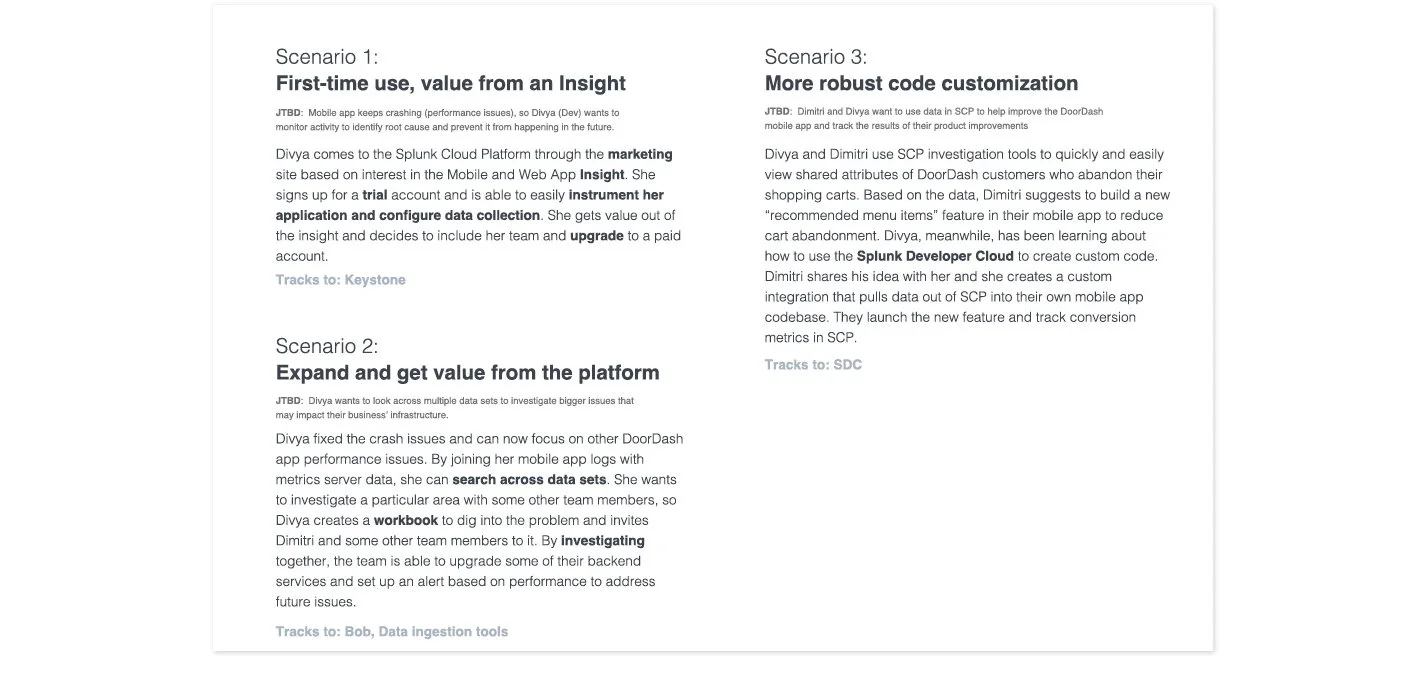Click the 'Scenario 2:' label
1426x688 pixels.
point(327,346)
